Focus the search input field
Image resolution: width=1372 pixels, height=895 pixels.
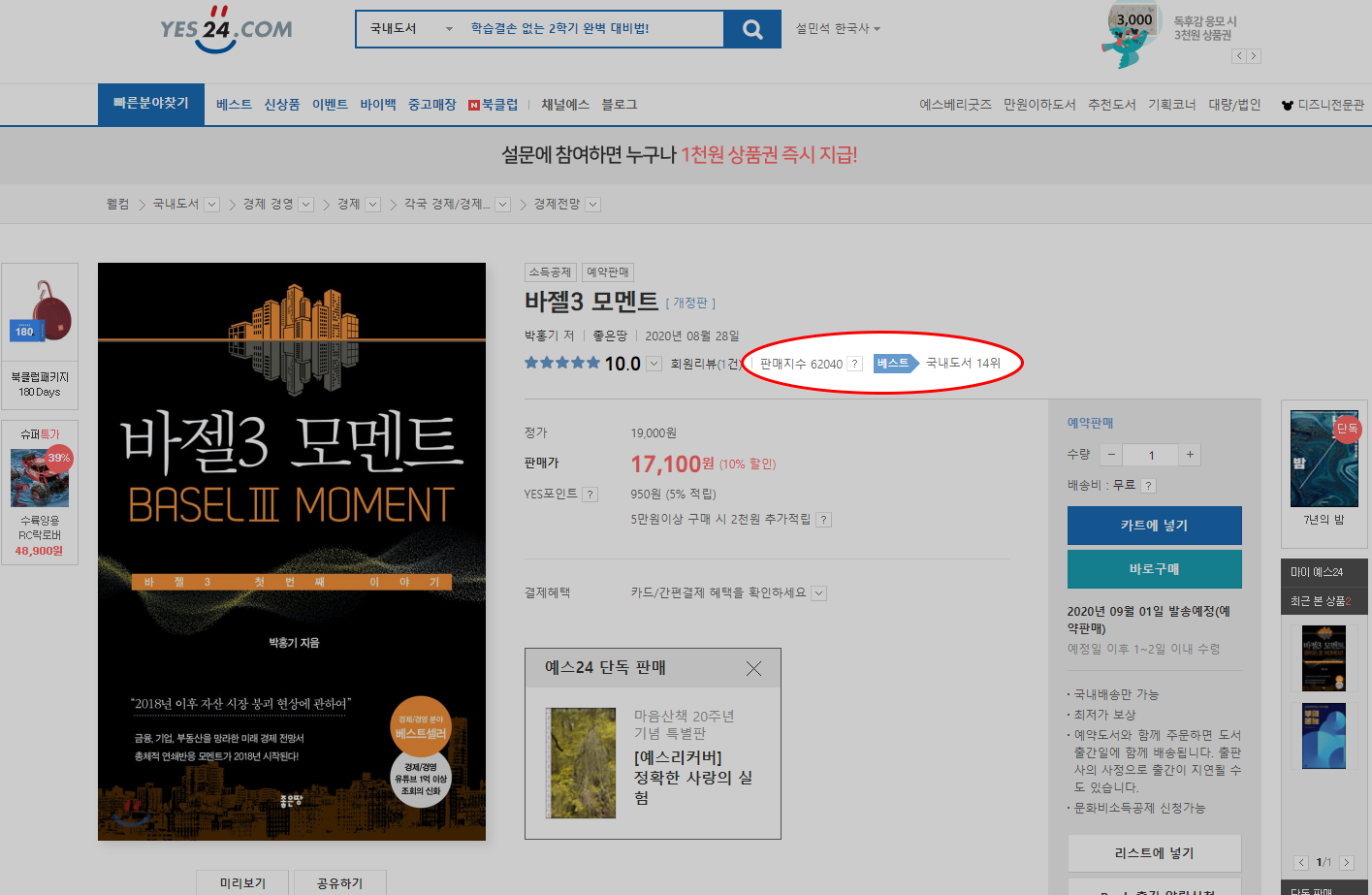tap(592, 29)
